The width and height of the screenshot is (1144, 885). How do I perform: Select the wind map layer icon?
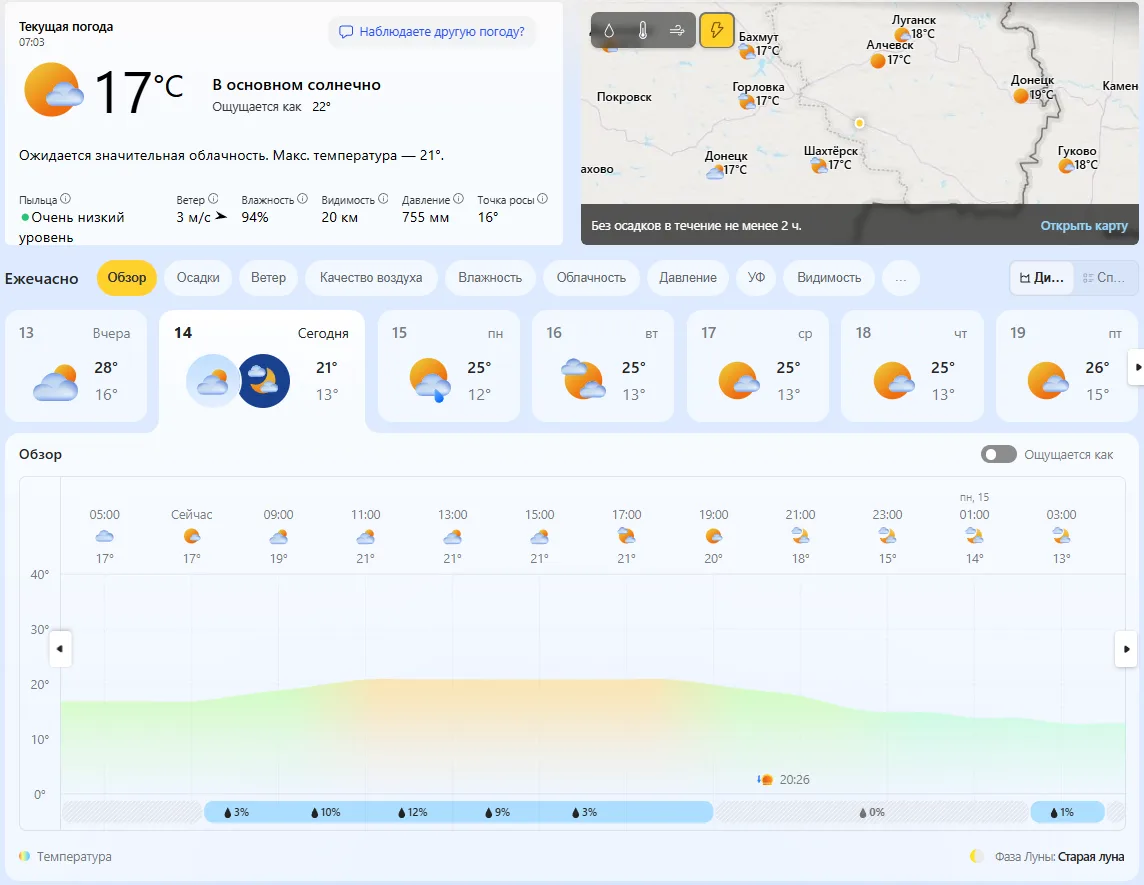pyautogui.click(x=677, y=31)
